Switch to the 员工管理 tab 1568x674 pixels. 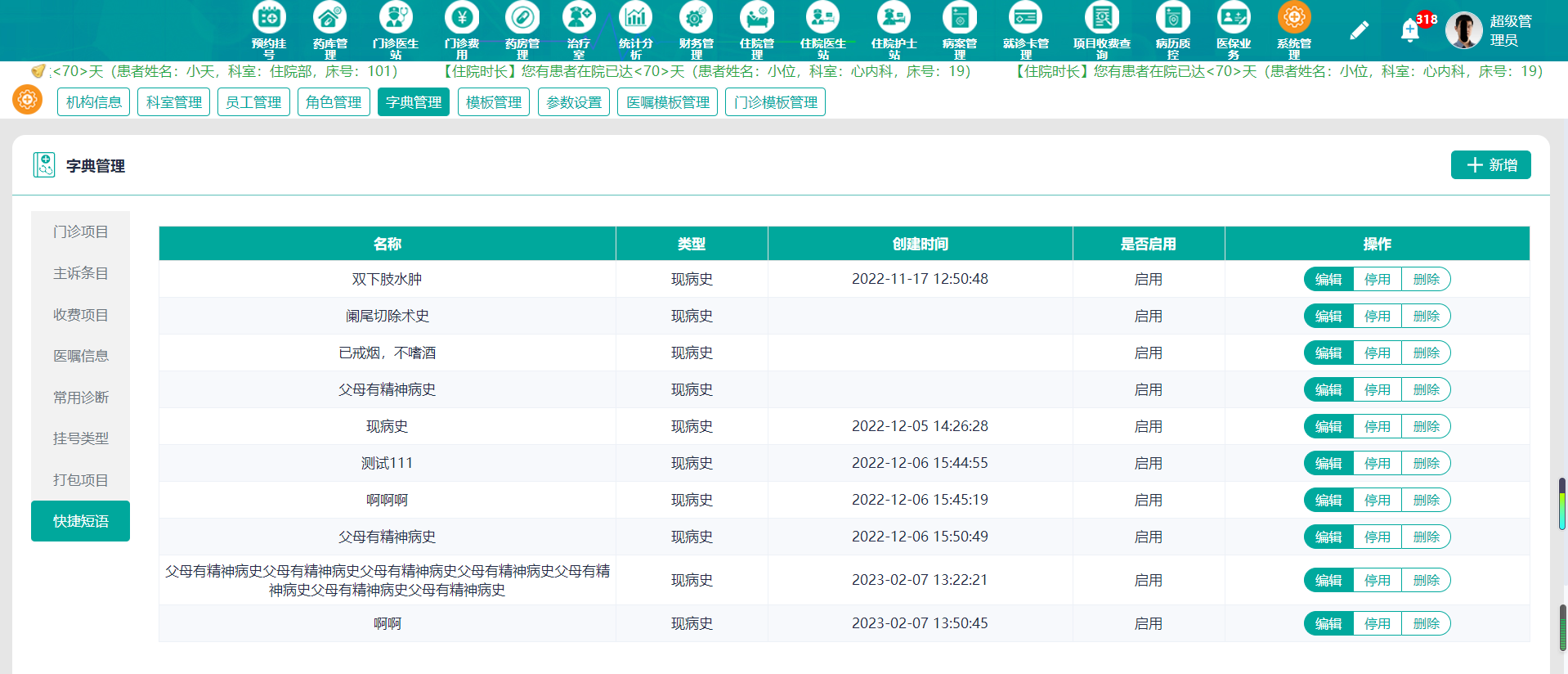click(x=253, y=102)
